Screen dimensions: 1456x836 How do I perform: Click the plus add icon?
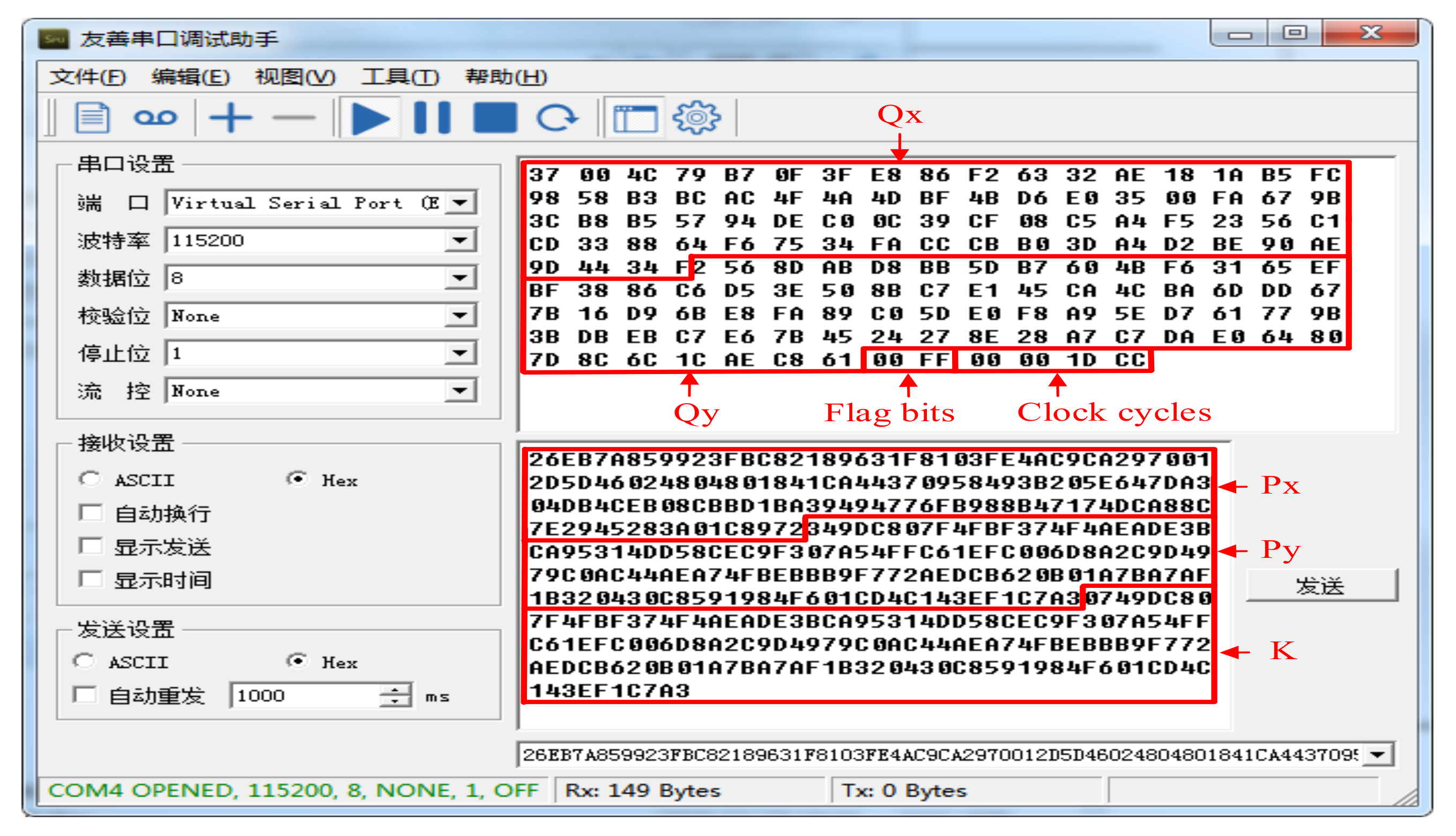coord(231,118)
